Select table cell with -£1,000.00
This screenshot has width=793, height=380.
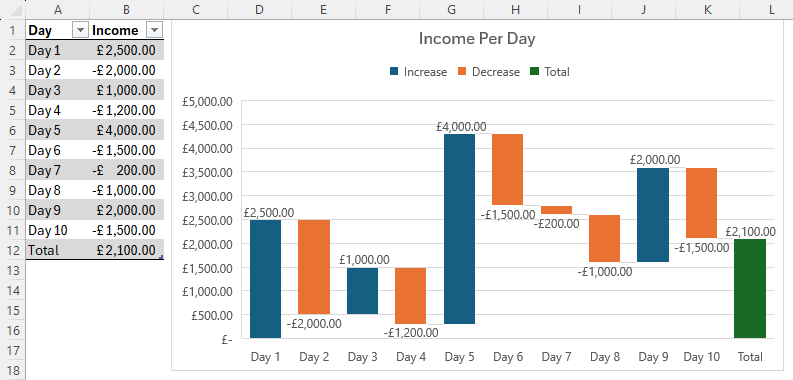click(127, 190)
